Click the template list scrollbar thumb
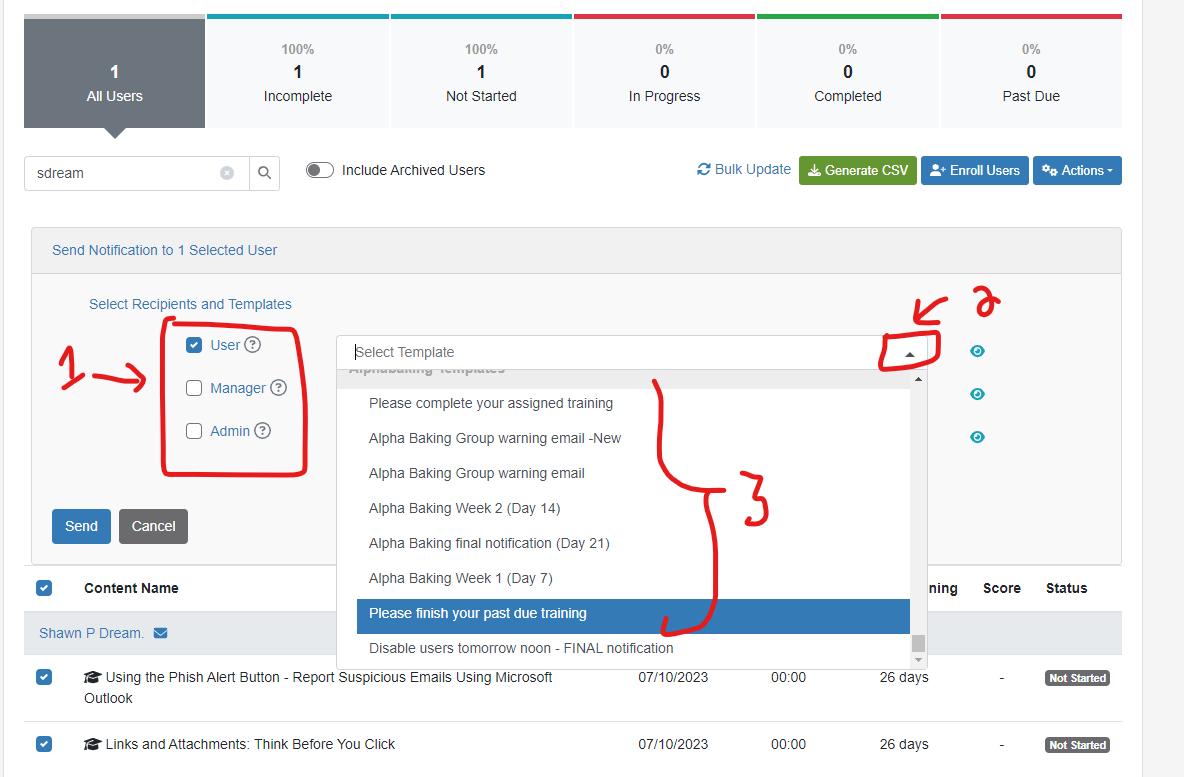This screenshot has width=1184, height=777. point(918,643)
